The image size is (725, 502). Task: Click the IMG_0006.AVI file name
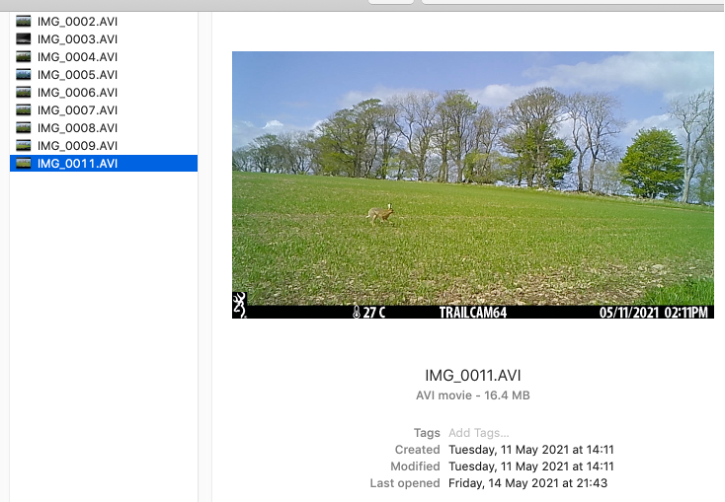click(x=78, y=92)
